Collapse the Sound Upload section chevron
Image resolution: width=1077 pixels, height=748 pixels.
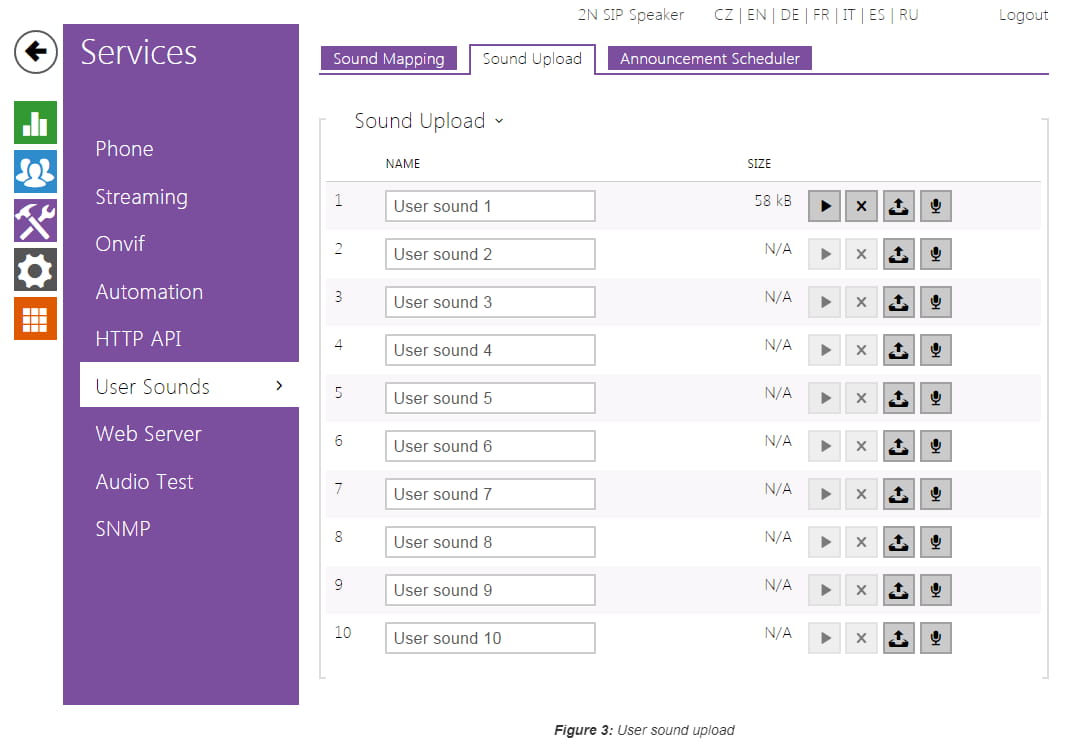[x=499, y=121]
